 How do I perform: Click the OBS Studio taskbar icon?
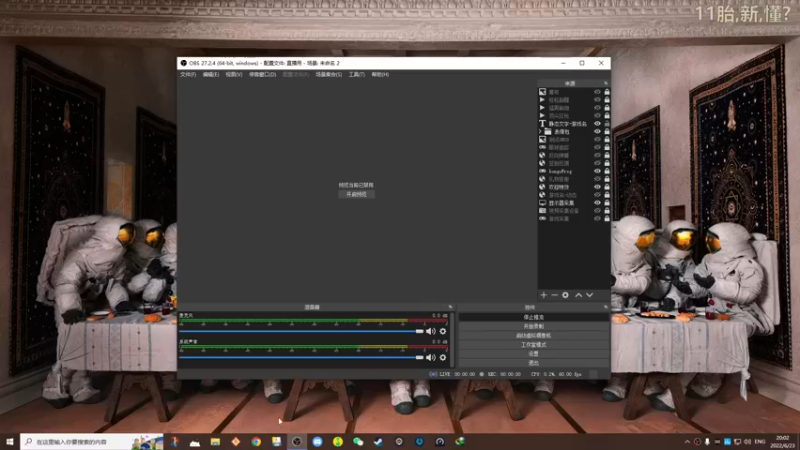(296, 442)
